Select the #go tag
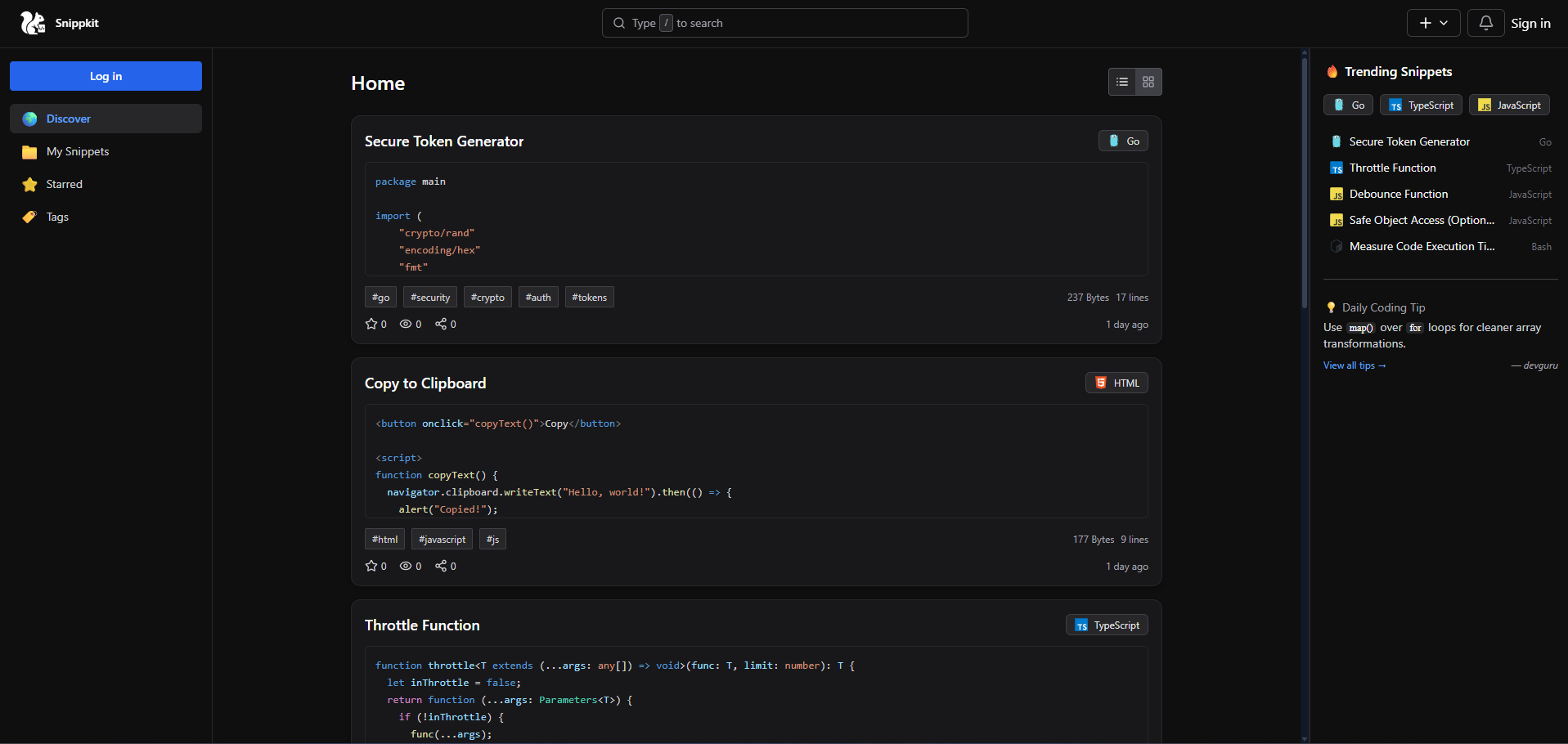This screenshot has height=744, width=1568. click(380, 297)
